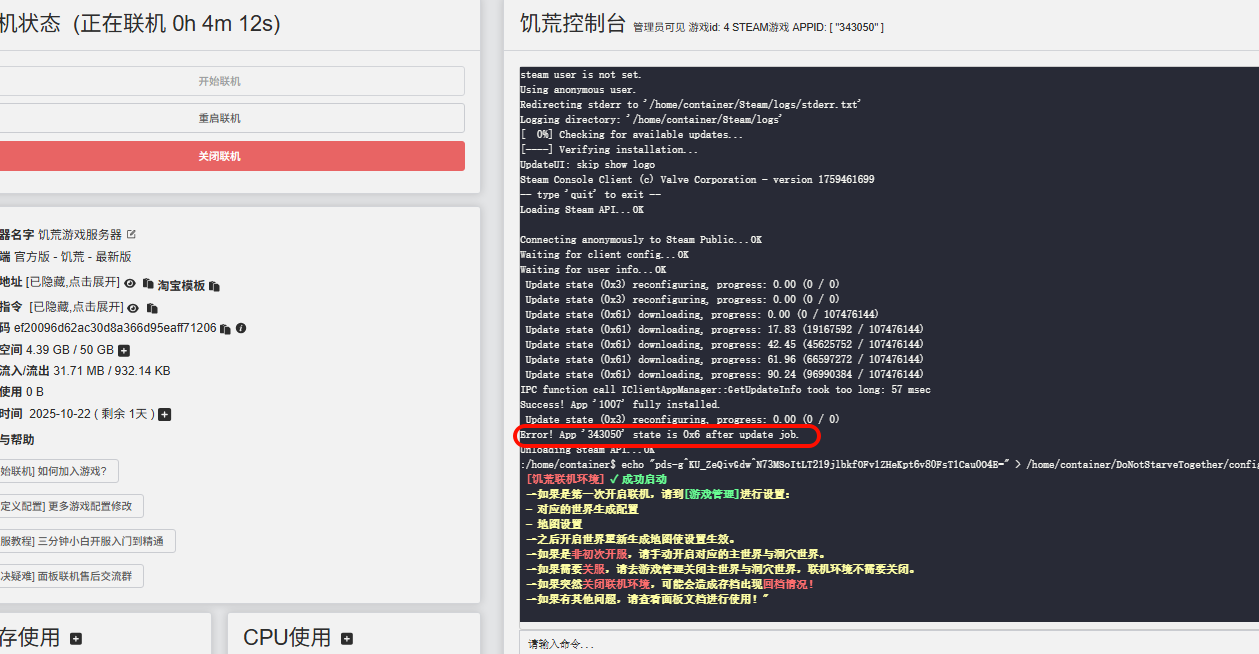Expand disk space with plus next to 50 GB
Image resolution: width=1259 pixels, height=654 pixels.
(x=124, y=350)
